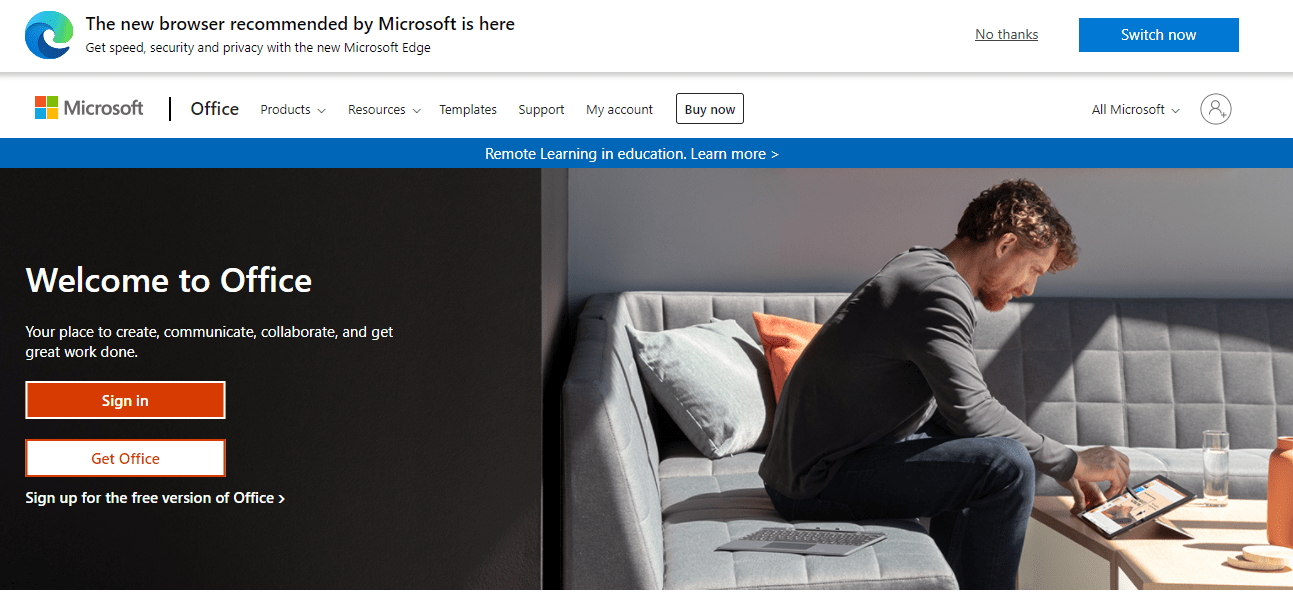Go to the Templates menu item

(x=468, y=110)
